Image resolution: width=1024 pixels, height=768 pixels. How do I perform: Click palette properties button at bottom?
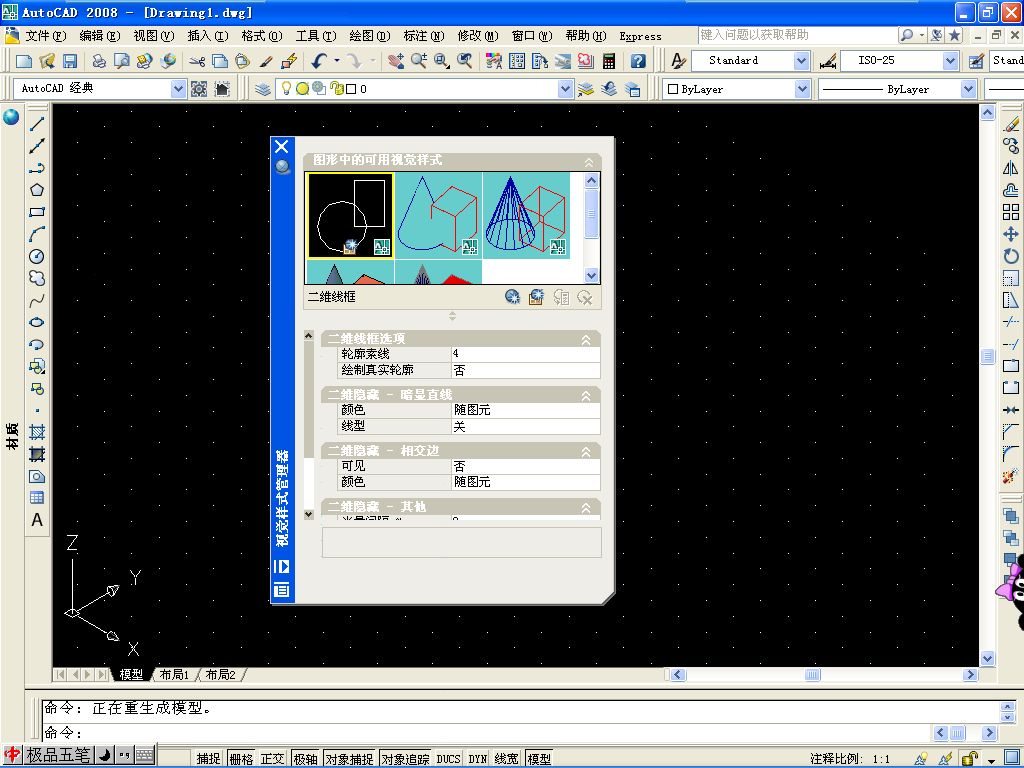(x=281, y=590)
